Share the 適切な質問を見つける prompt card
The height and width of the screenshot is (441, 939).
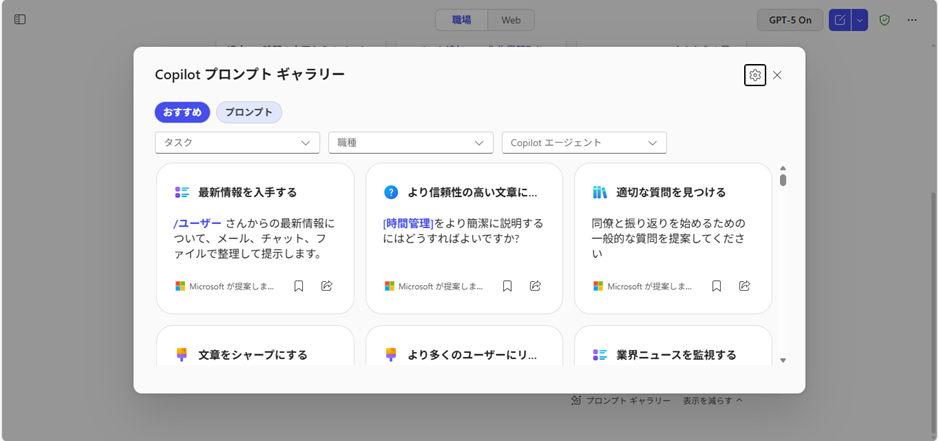coord(744,286)
